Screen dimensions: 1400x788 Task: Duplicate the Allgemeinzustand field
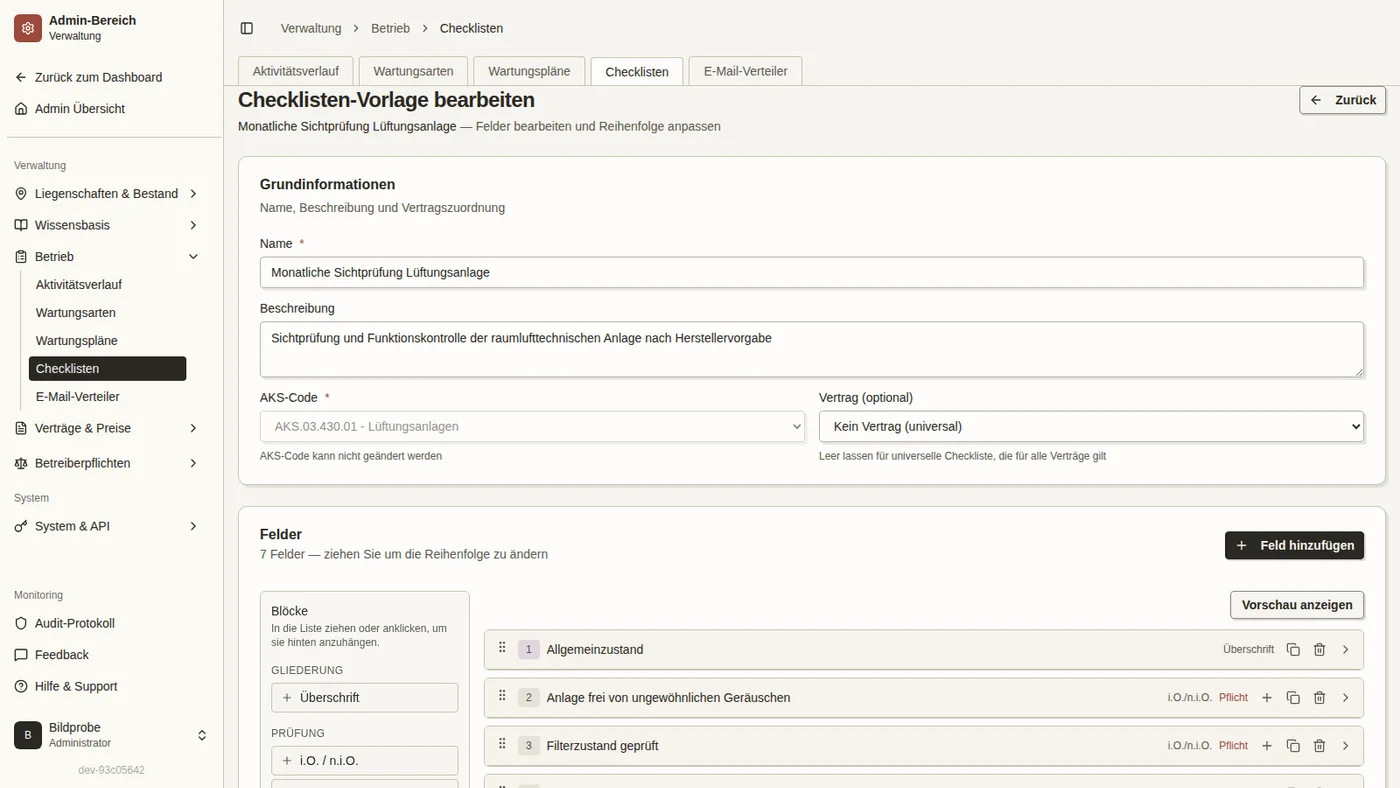pos(1293,650)
